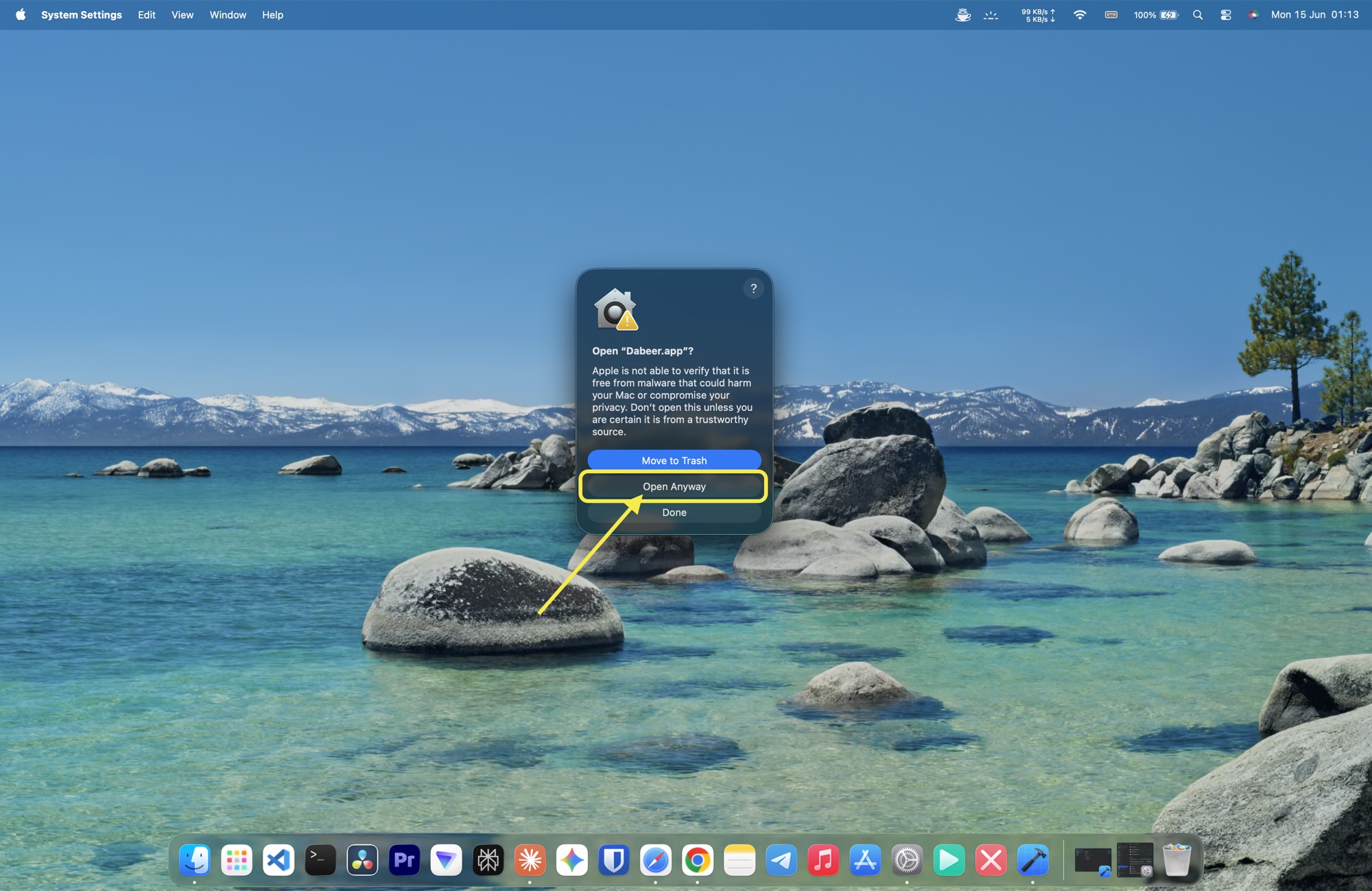Click the Wi-Fi status icon

coord(1080,14)
